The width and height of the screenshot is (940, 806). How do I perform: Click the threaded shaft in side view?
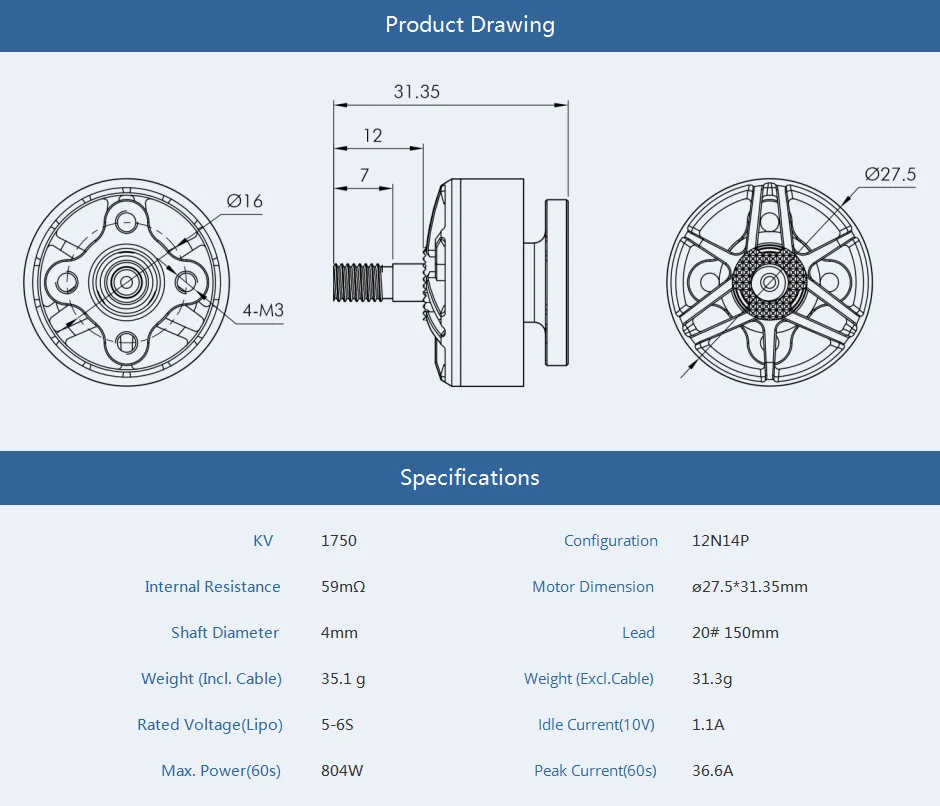pyautogui.click(x=358, y=282)
